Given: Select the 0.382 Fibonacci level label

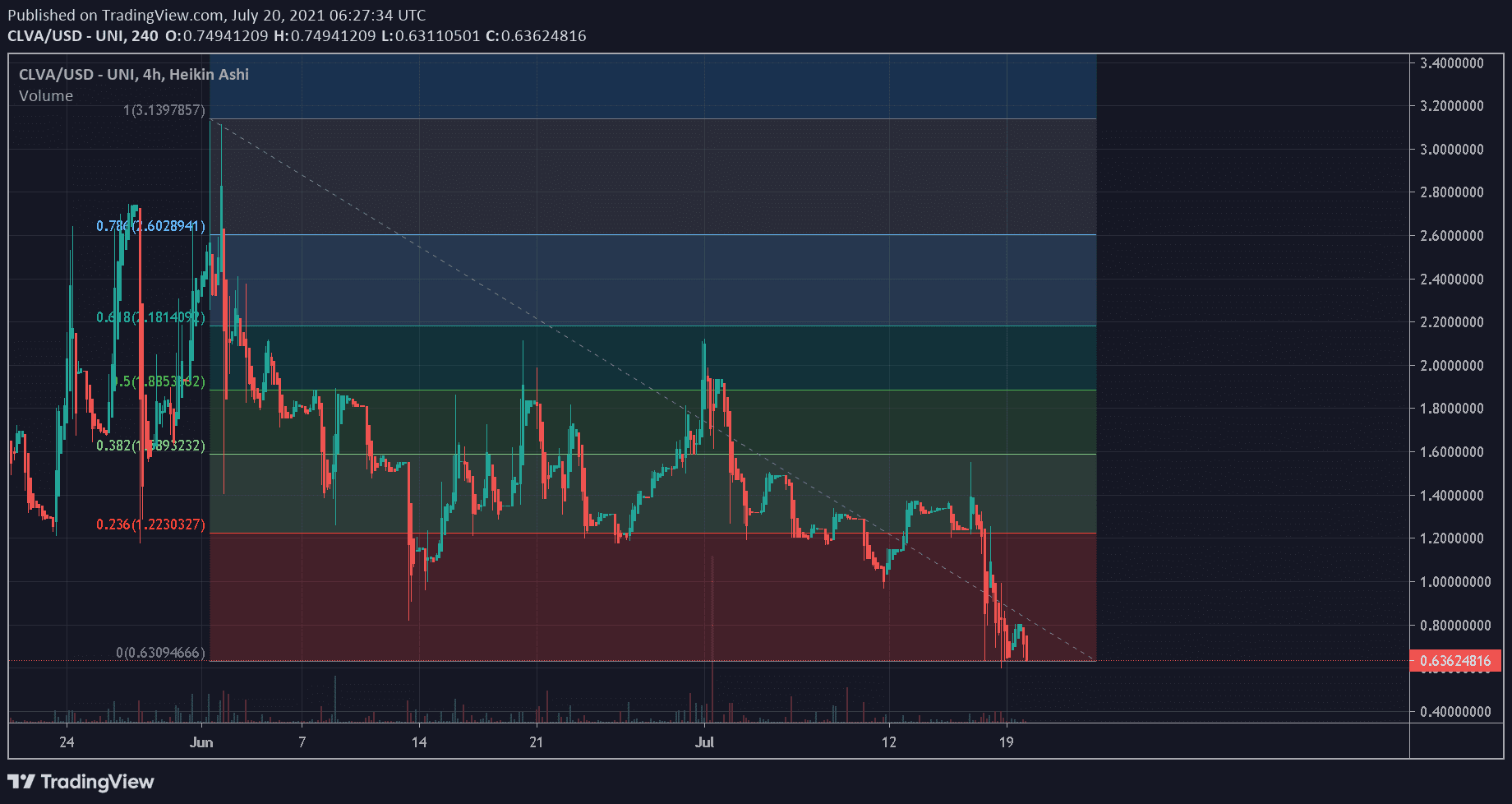Looking at the screenshot, I should [x=150, y=446].
